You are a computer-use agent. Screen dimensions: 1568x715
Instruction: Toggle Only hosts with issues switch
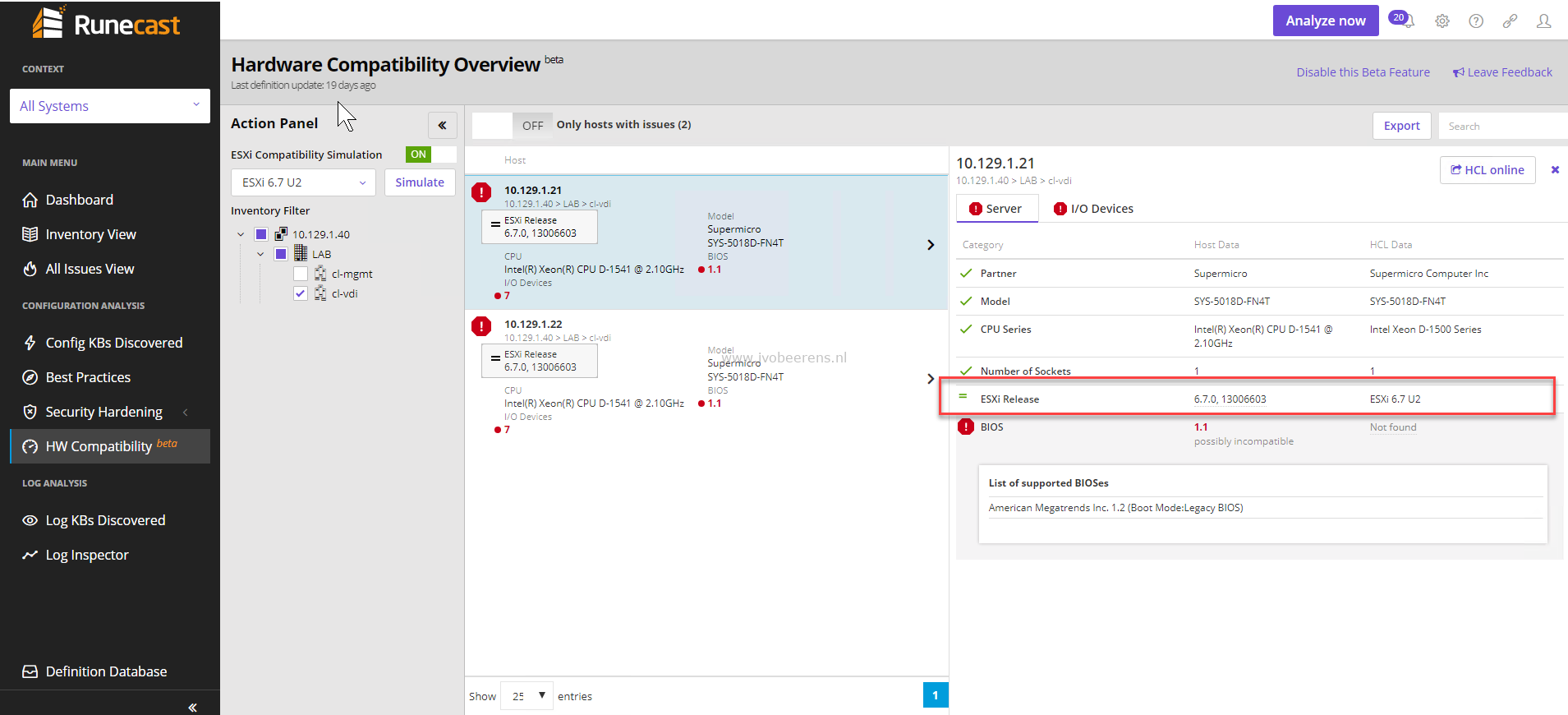[x=512, y=125]
